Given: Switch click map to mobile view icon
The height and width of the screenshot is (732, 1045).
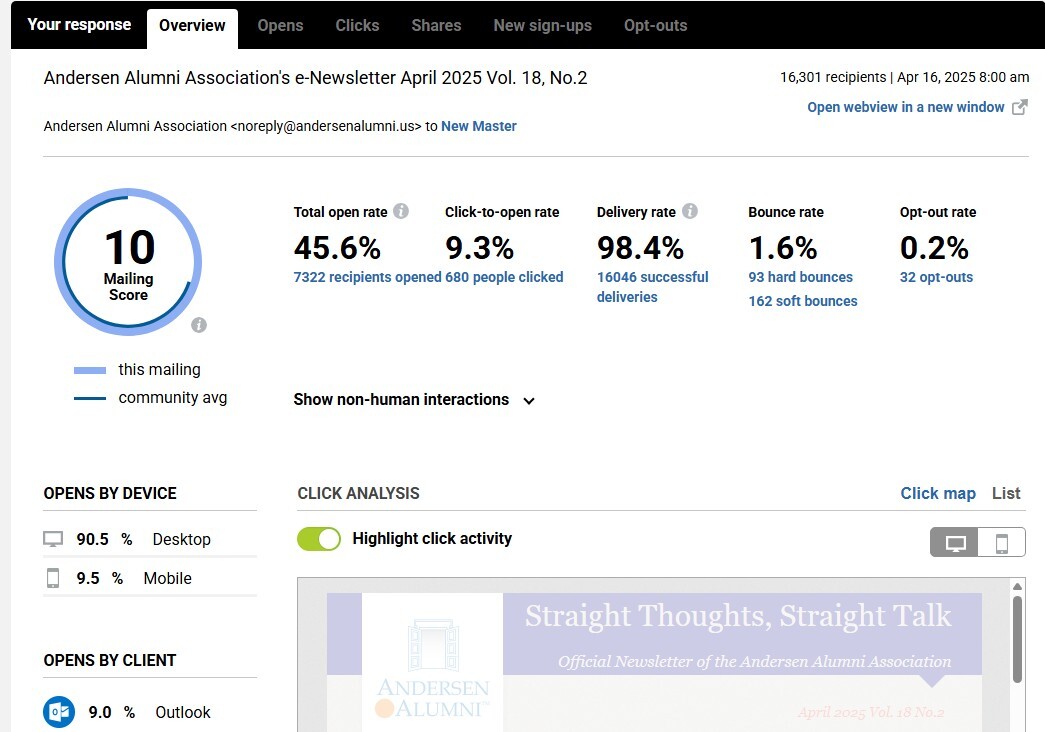Looking at the screenshot, I should tap(1001, 543).
